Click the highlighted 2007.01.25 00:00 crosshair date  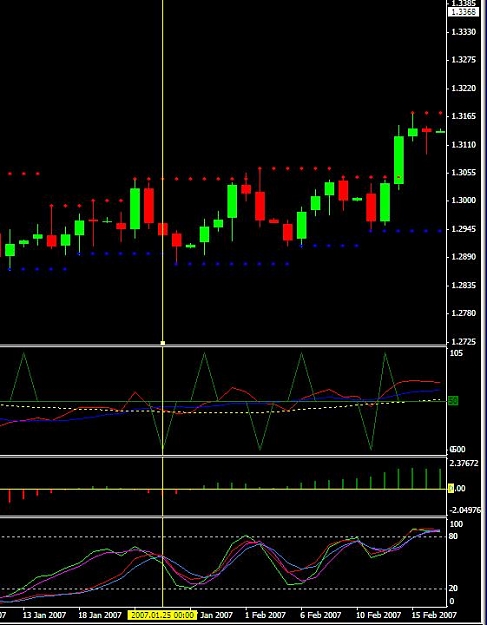(162, 615)
